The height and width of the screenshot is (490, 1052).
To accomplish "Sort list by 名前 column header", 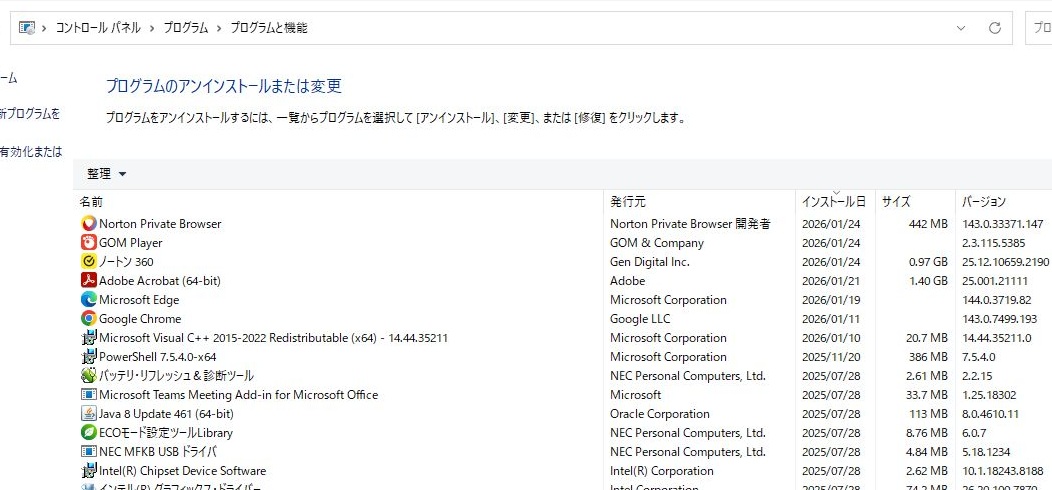I will tap(91, 202).
